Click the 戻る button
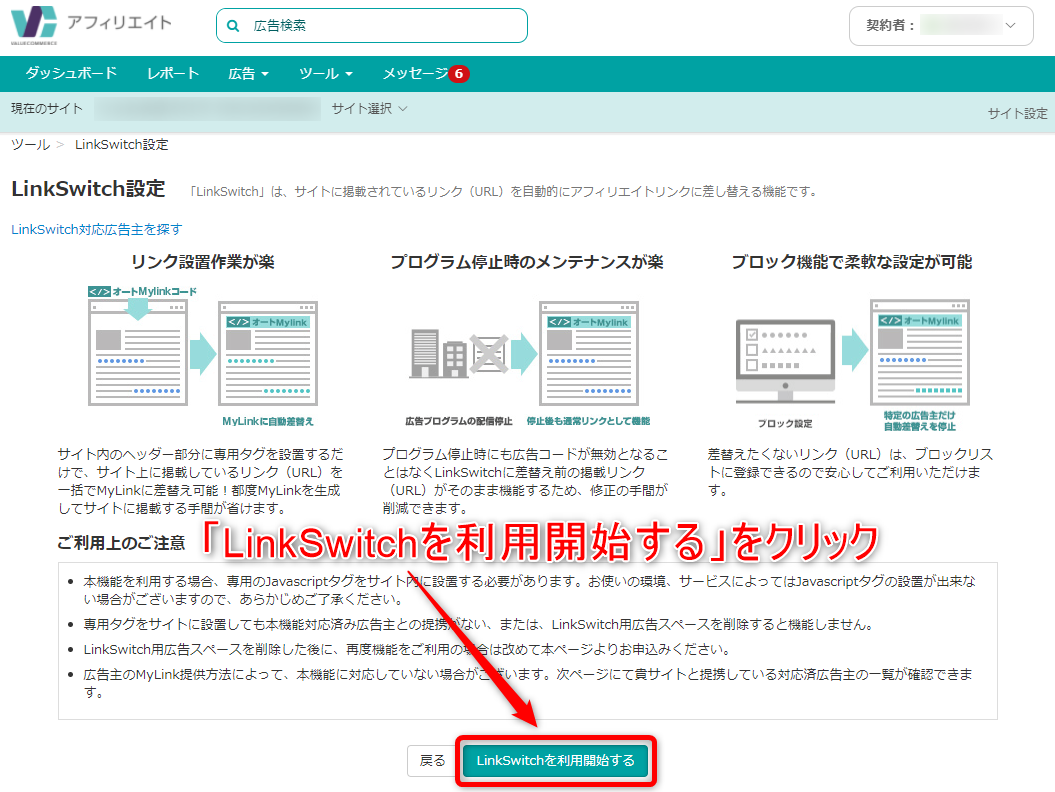This screenshot has width=1055, height=792. [x=432, y=761]
